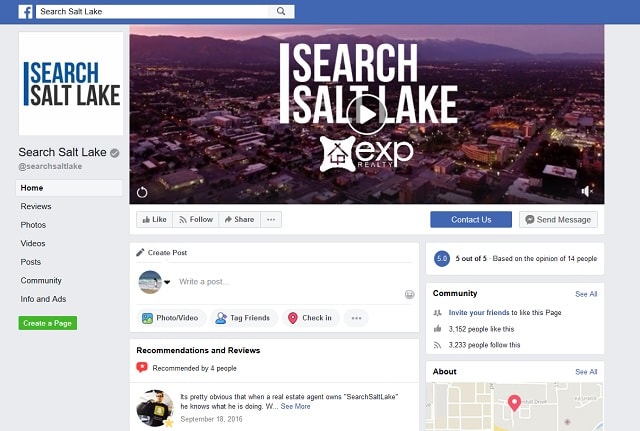Viewport: 640px width, 431px height.
Task: Select Check in location option
Action: 311,318
